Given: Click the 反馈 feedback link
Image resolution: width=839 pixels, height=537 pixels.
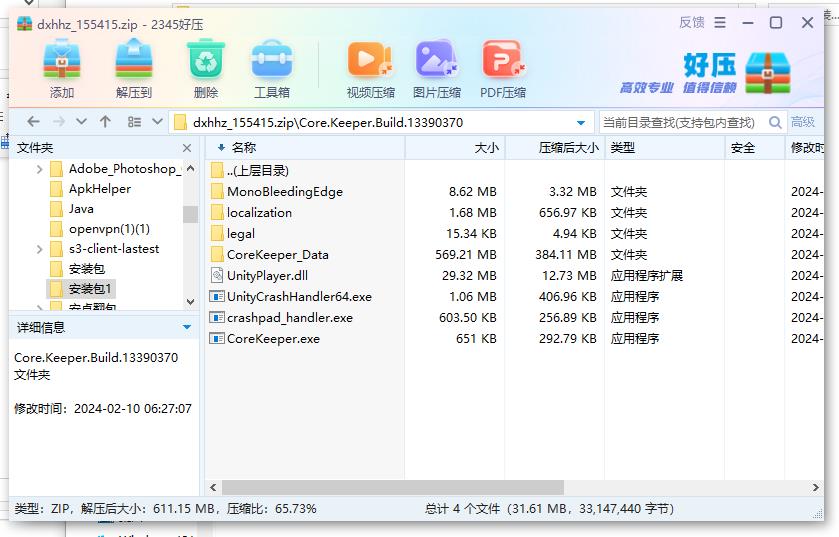Looking at the screenshot, I should point(691,22).
